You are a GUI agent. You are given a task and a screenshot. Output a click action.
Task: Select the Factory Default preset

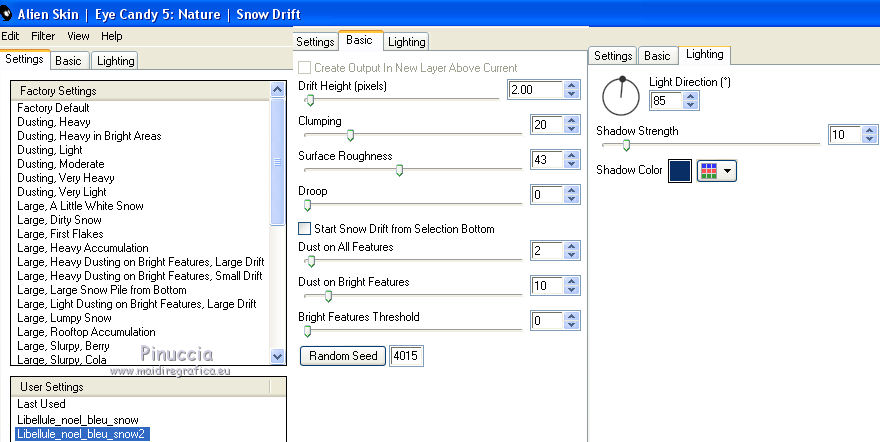coord(53,108)
